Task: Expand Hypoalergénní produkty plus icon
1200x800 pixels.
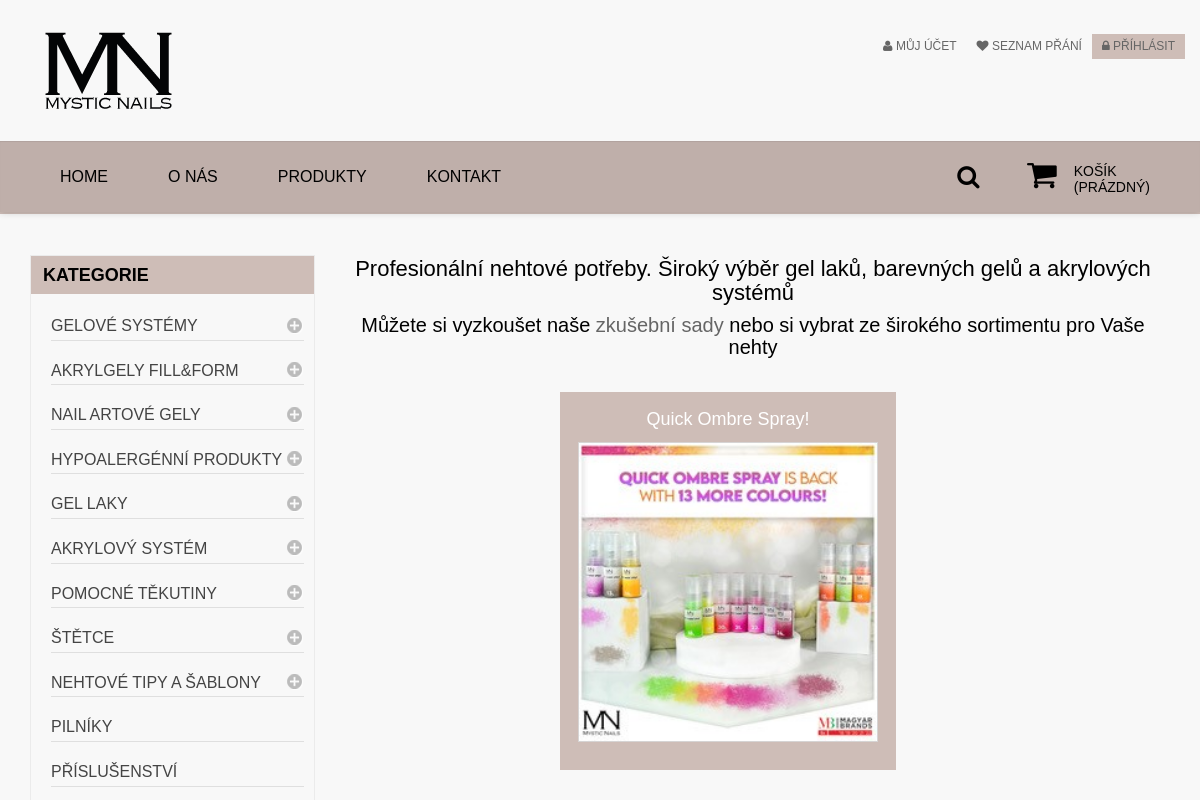Action: (294, 459)
